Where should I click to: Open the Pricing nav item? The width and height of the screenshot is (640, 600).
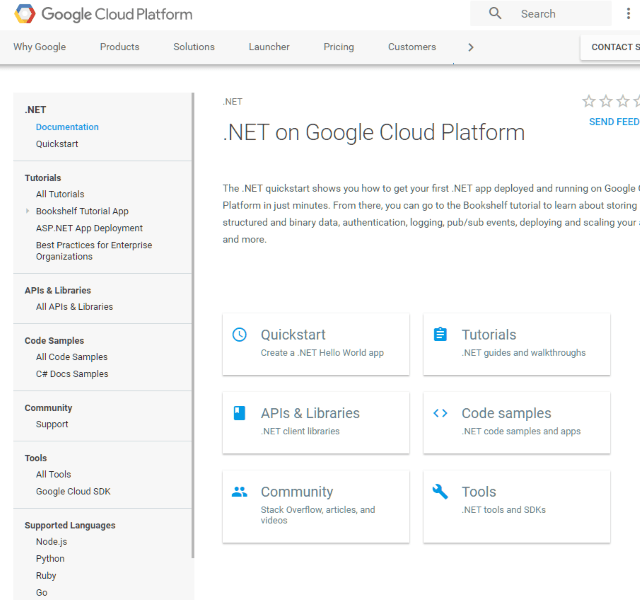339,47
